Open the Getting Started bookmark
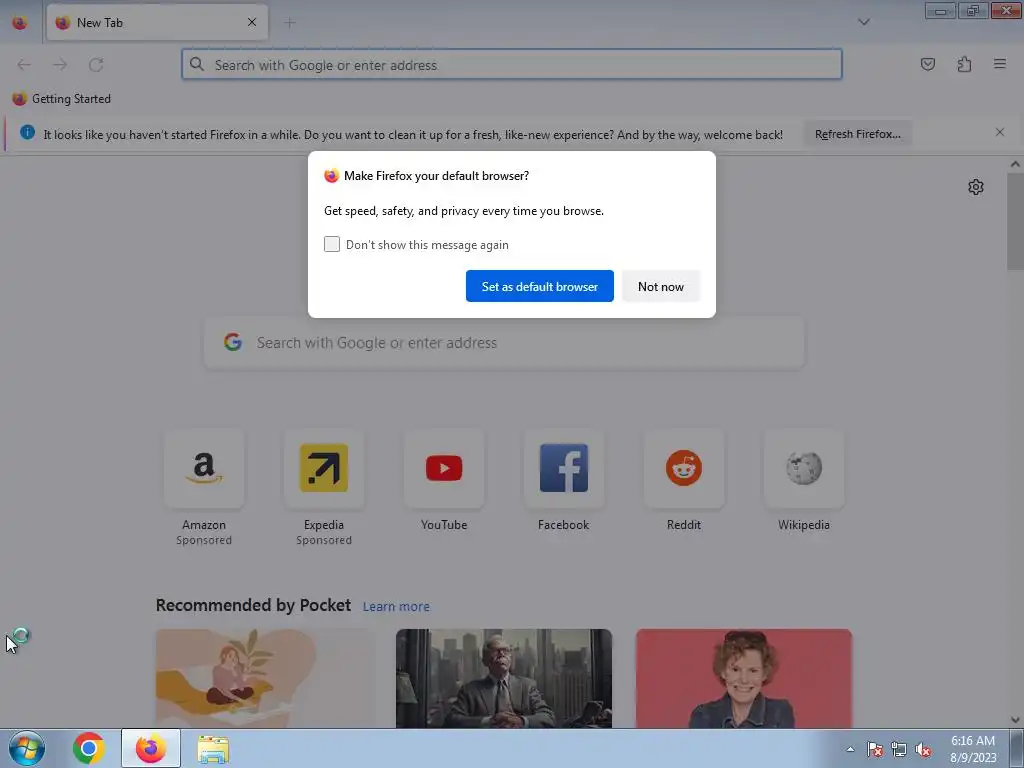 click(x=61, y=99)
